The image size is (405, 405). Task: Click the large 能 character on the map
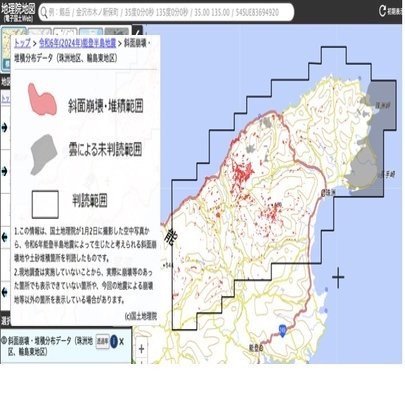pos(170,237)
